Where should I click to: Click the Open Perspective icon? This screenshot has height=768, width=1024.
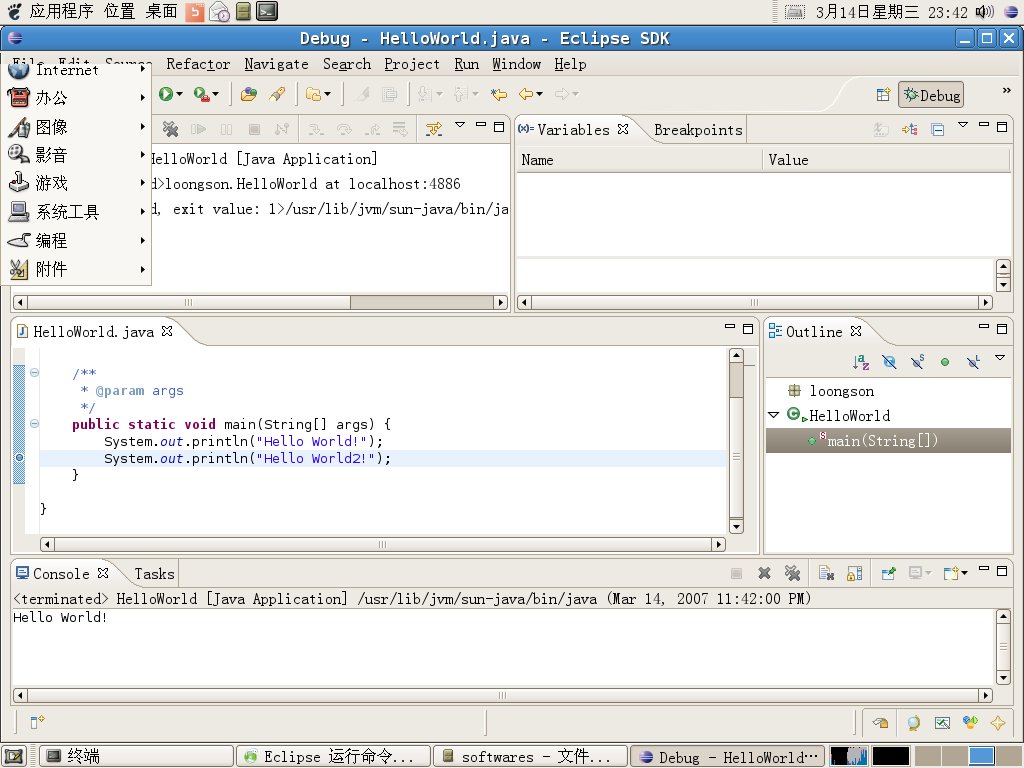tap(883, 95)
